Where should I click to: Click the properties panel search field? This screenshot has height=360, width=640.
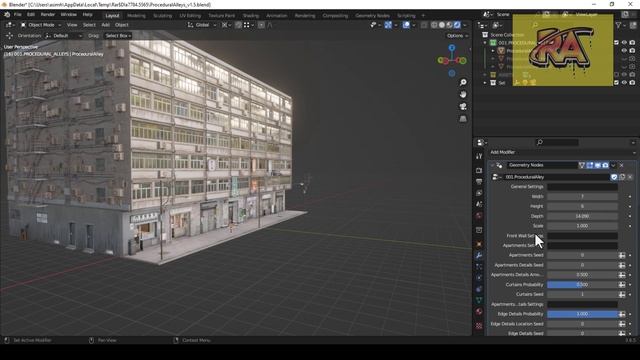pyautogui.click(x=557, y=142)
